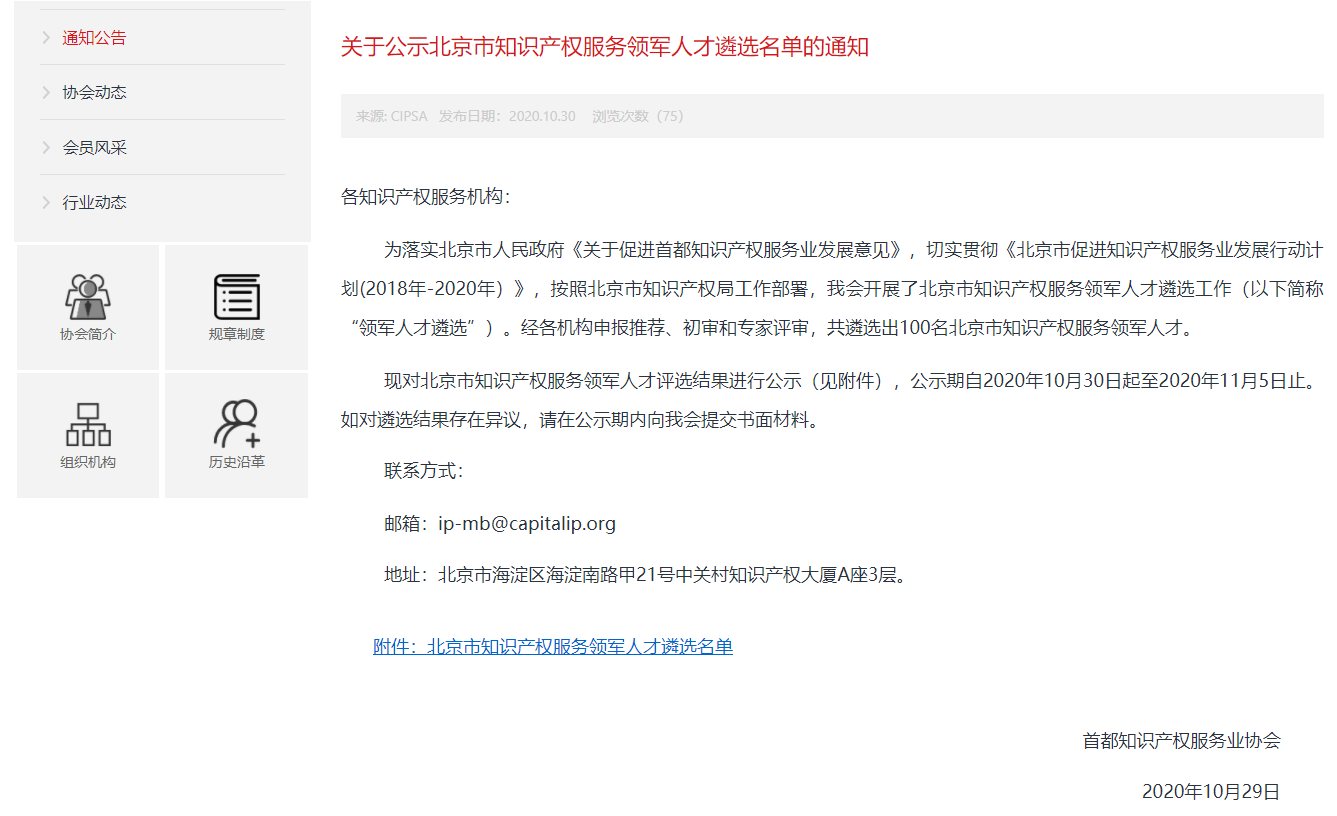Go to the 协会动态 sidebar section
Screen dimensions: 1337x816
[x=95, y=93]
